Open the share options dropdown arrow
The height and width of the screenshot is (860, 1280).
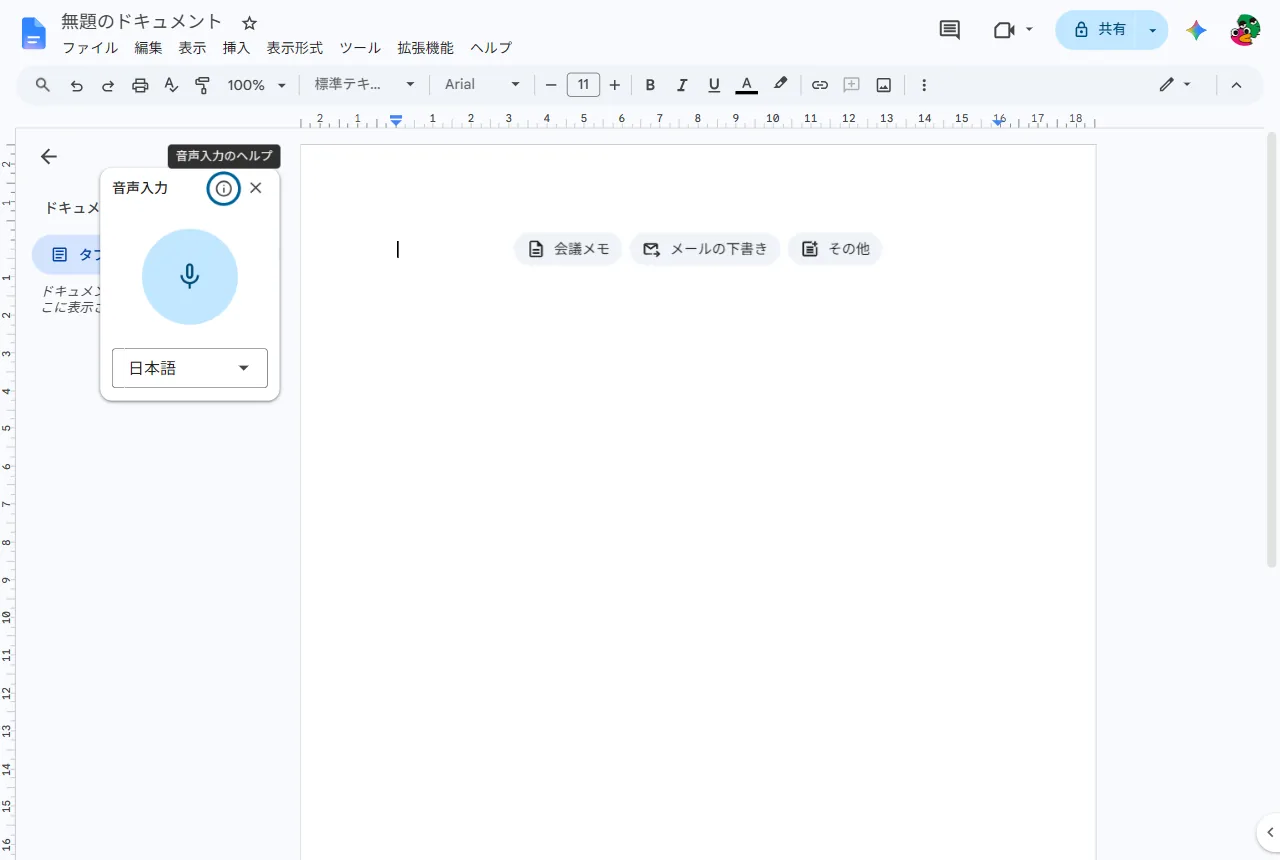pyautogui.click(x=1153, y=30)
